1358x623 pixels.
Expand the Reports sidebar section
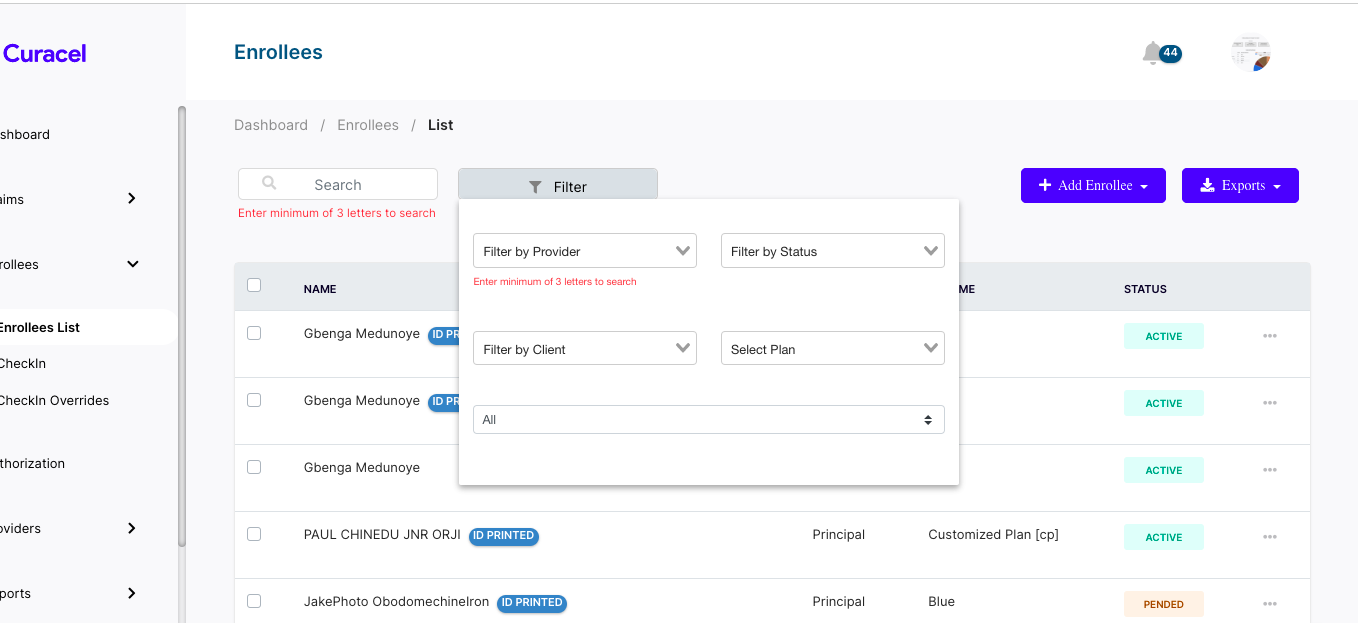pos(132,593)
